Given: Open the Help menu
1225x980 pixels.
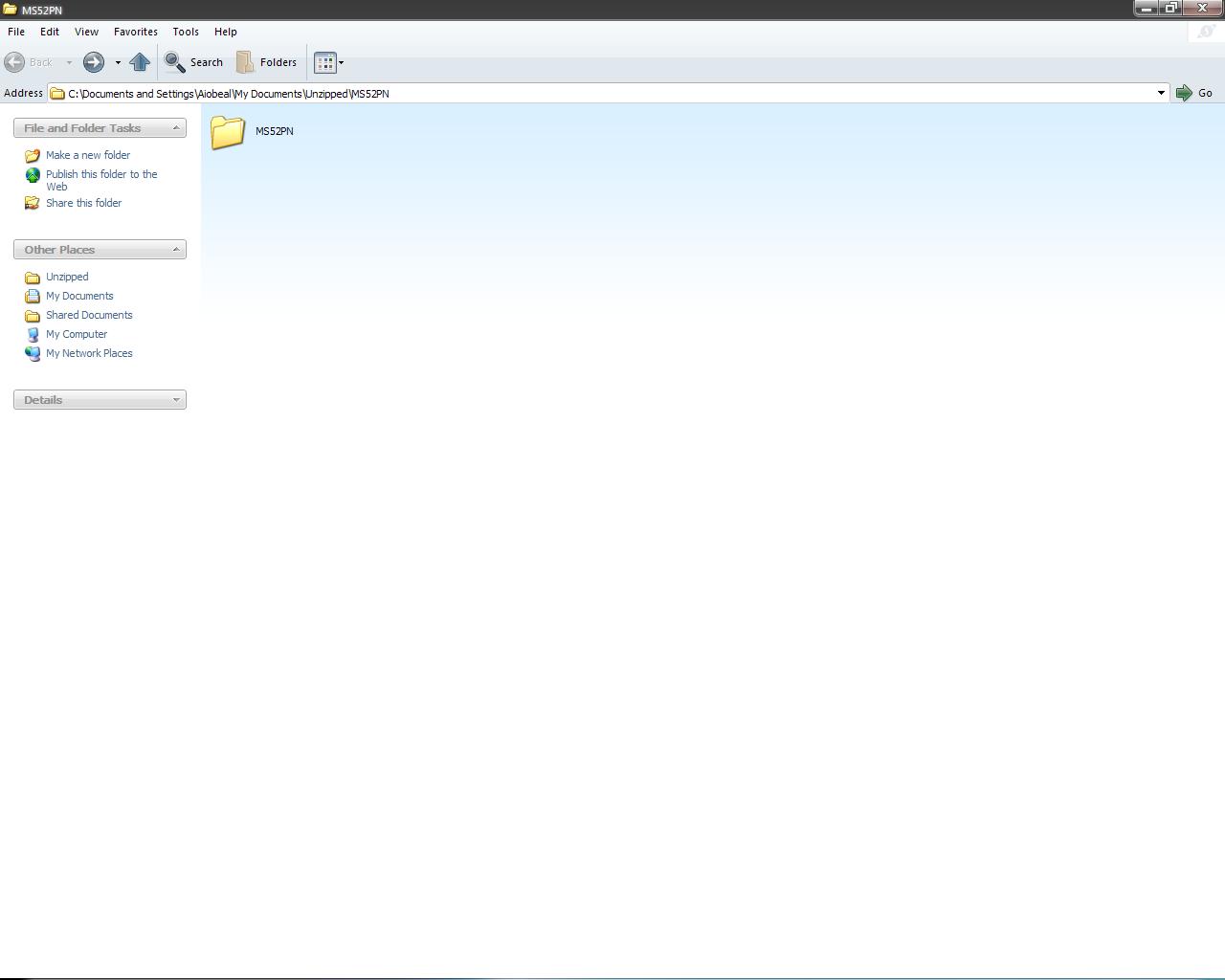Looking at the screenshot, I should [226, 32].
